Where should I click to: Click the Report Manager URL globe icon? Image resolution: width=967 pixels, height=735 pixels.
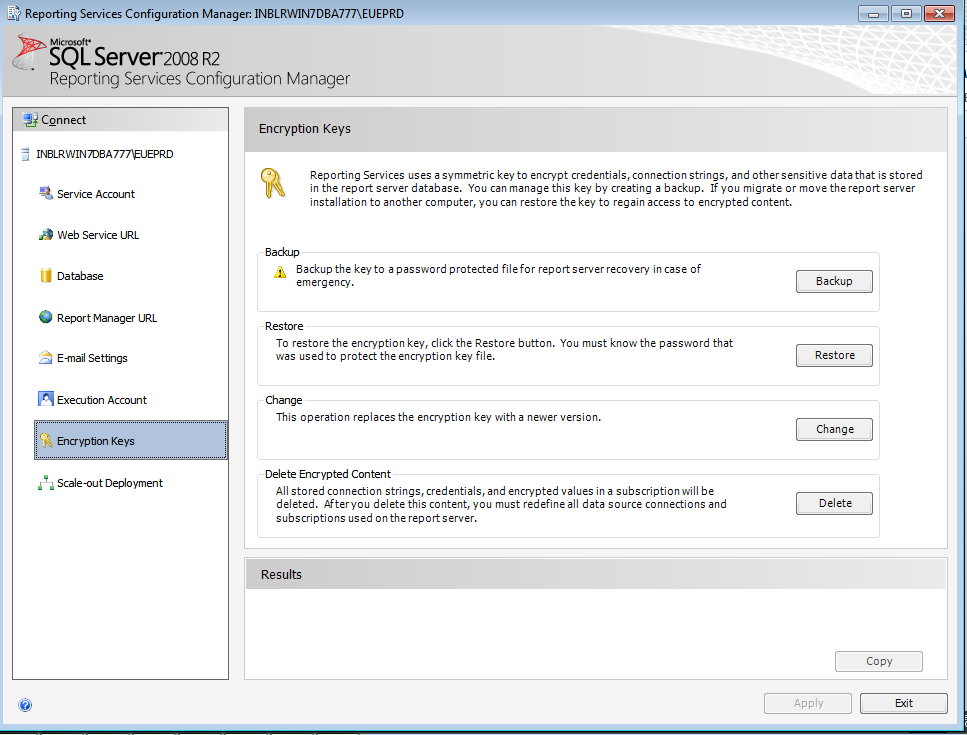pyautogui.click(x=46, y=317)
